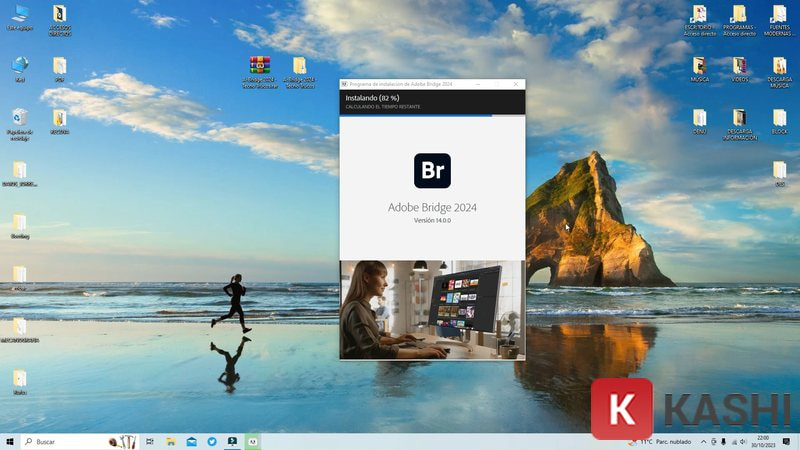Open the Red network desktop icon

pyautogui.click(x=20, y=69)
